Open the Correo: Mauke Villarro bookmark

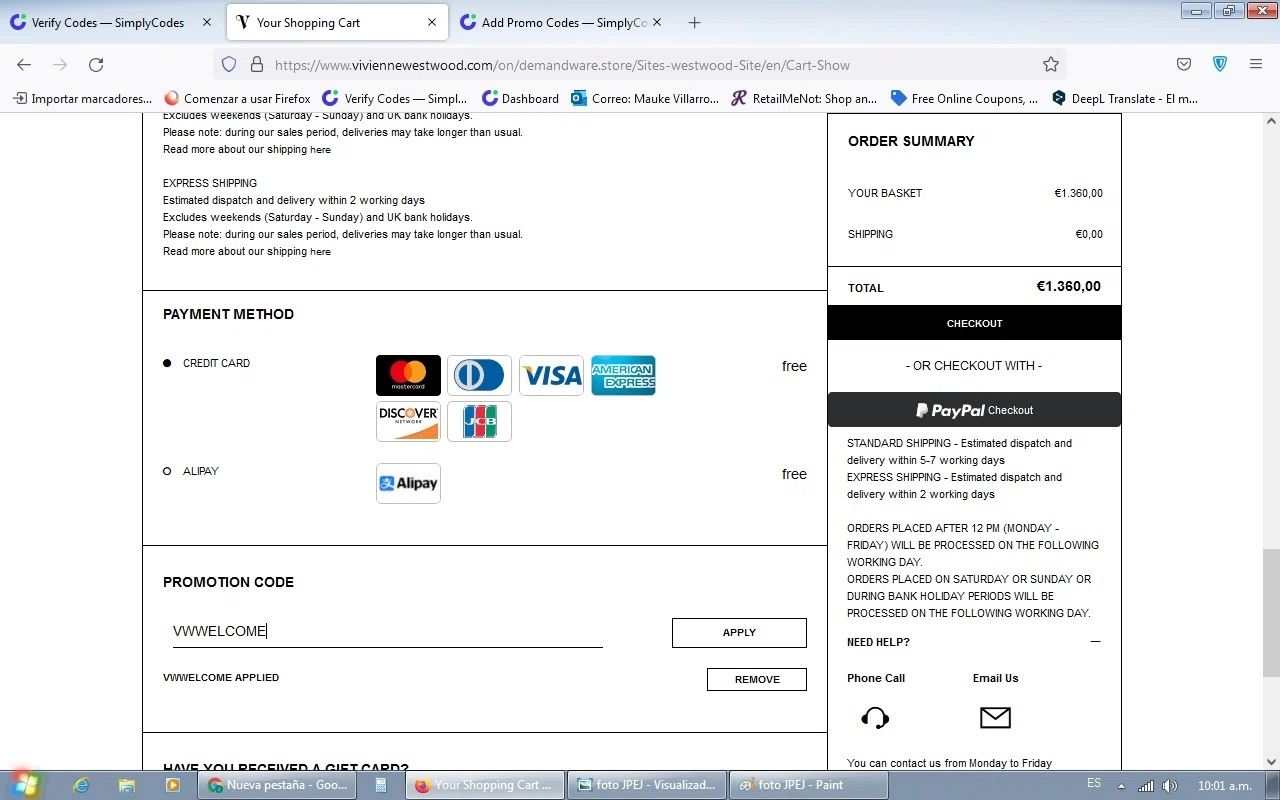pyautogui.click(x=645, y=98)
